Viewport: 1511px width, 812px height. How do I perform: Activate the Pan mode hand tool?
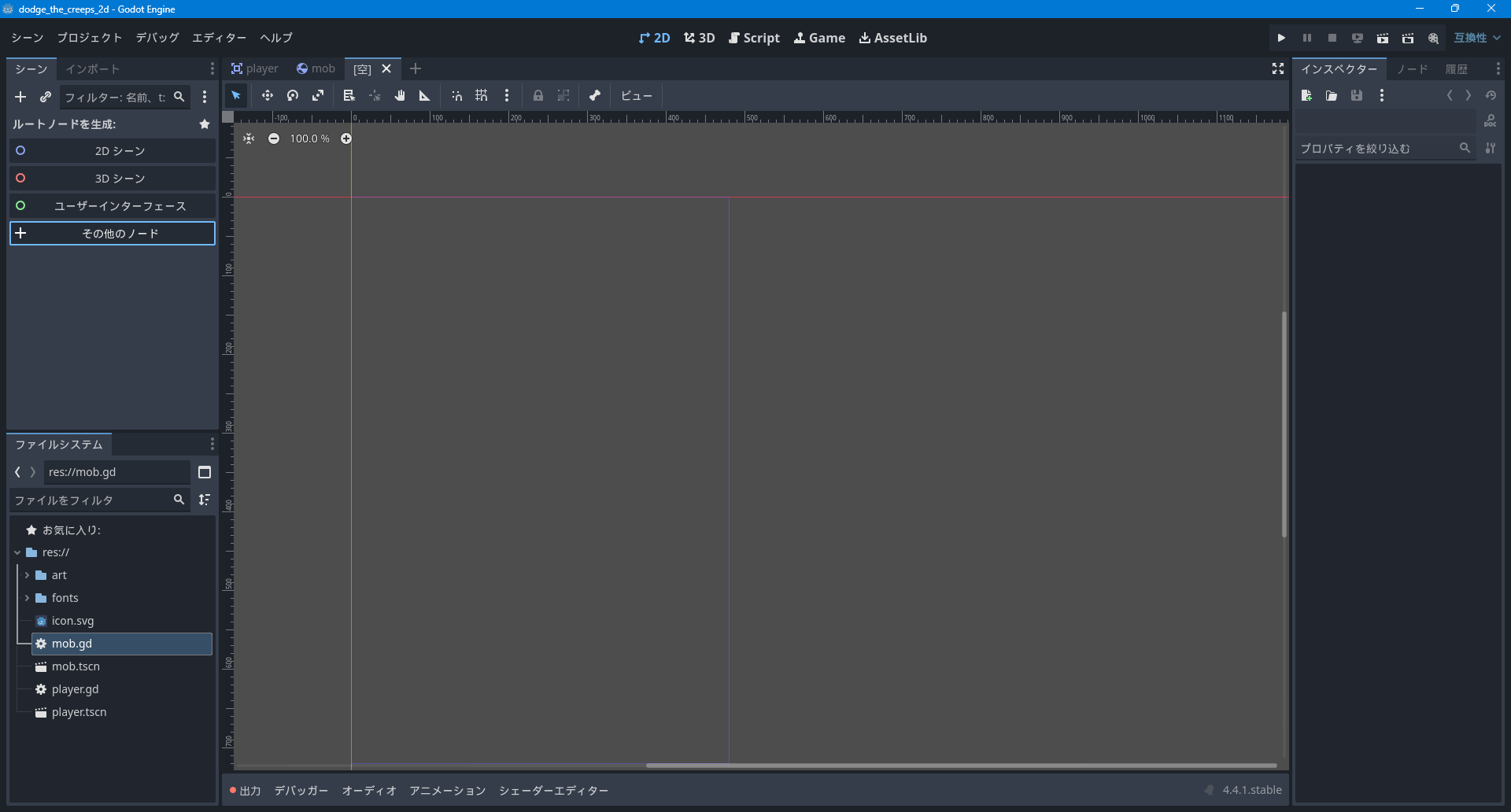(400, 96)
